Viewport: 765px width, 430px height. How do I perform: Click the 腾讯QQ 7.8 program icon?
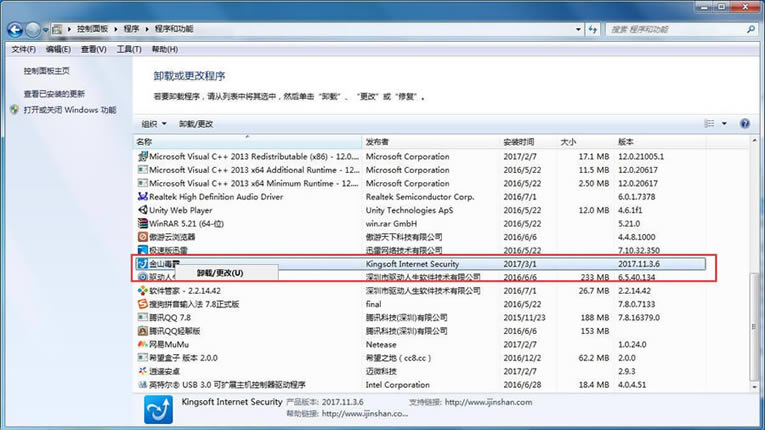coord(142,317)
